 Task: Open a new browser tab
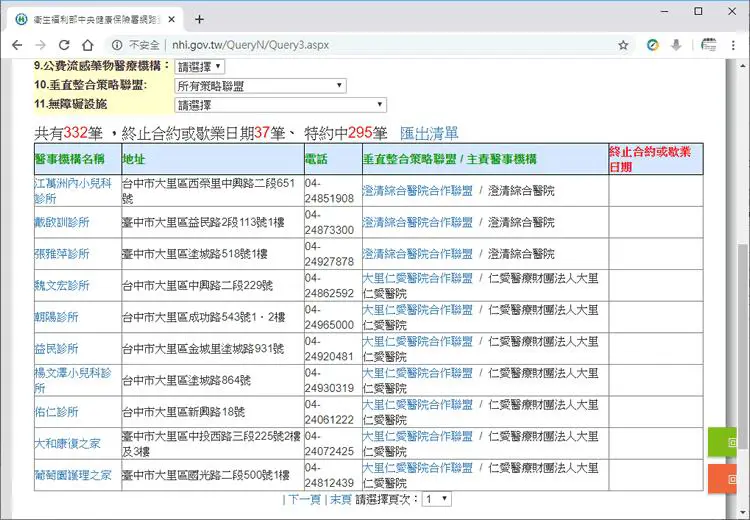click(x=199, y=19)
